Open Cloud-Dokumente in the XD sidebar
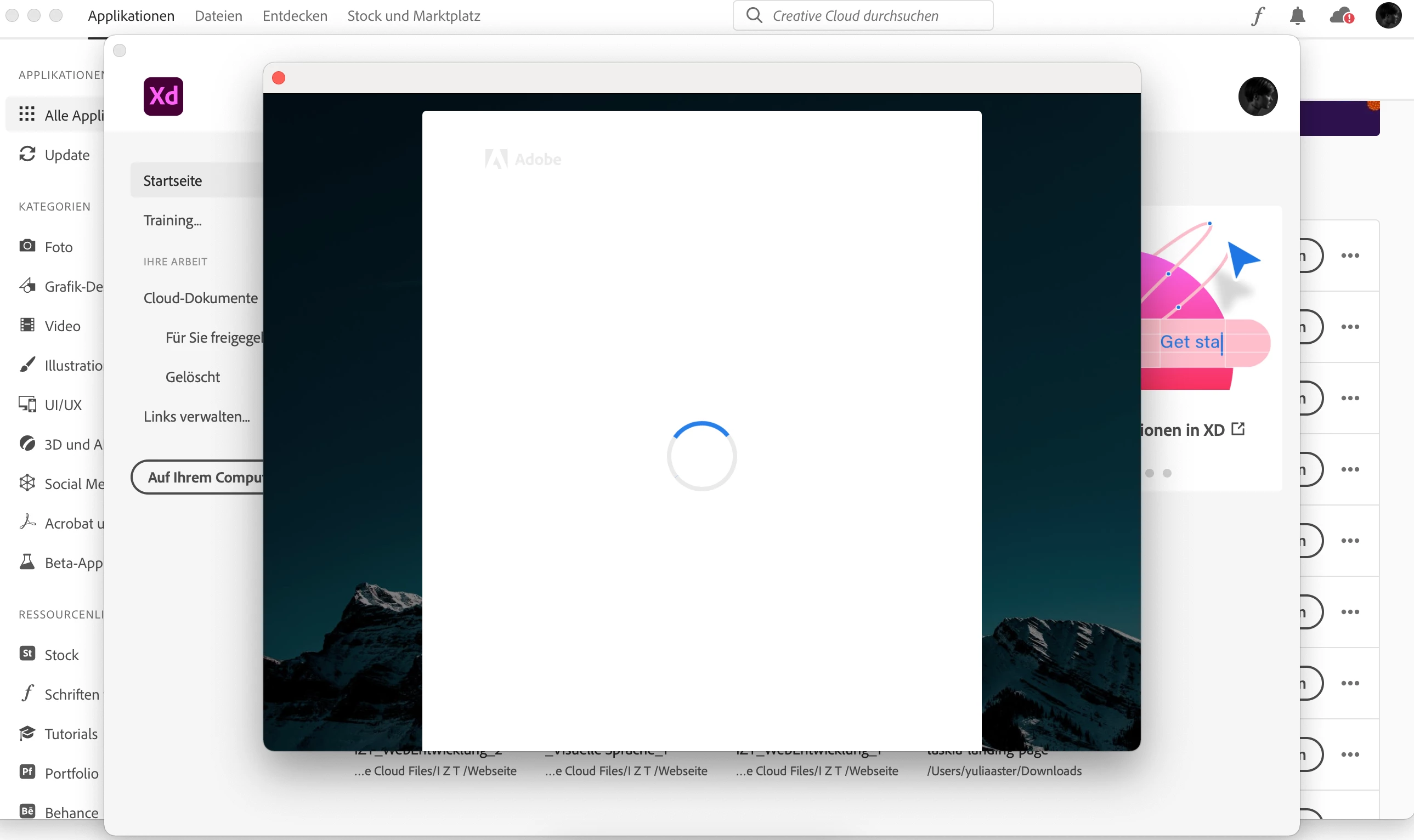1414x840 pixels. point(200,298)
